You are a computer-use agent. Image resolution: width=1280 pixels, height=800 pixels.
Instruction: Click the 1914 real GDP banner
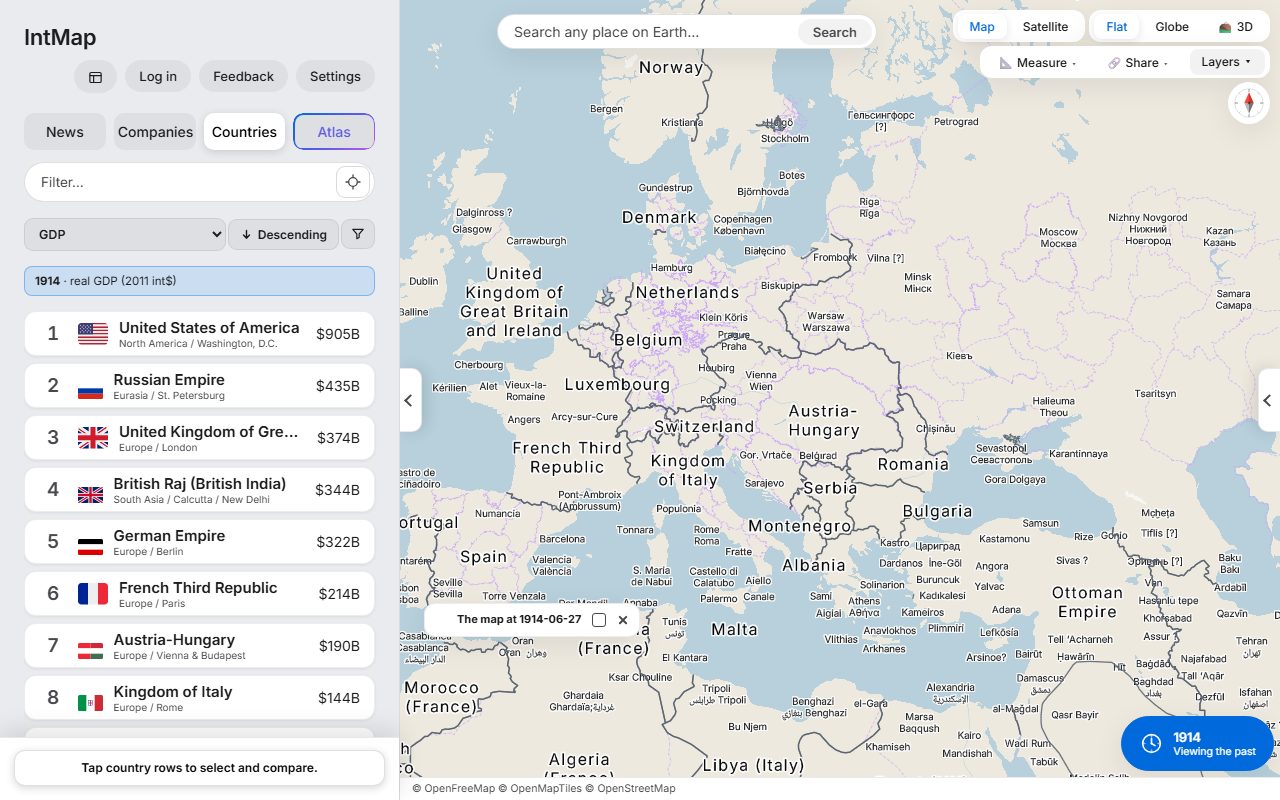point(199,281)
